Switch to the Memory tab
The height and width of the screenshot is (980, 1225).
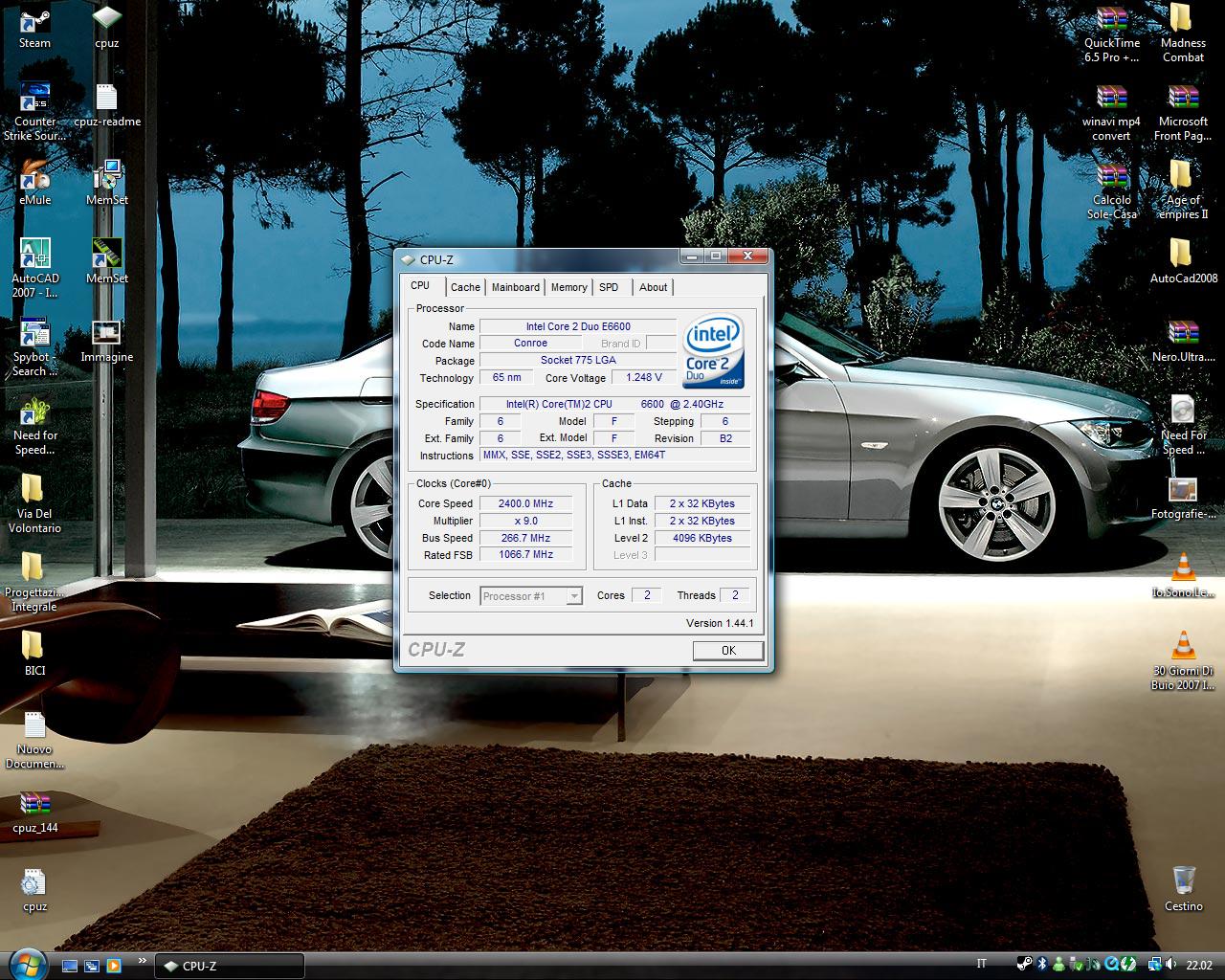pos(568,287)
